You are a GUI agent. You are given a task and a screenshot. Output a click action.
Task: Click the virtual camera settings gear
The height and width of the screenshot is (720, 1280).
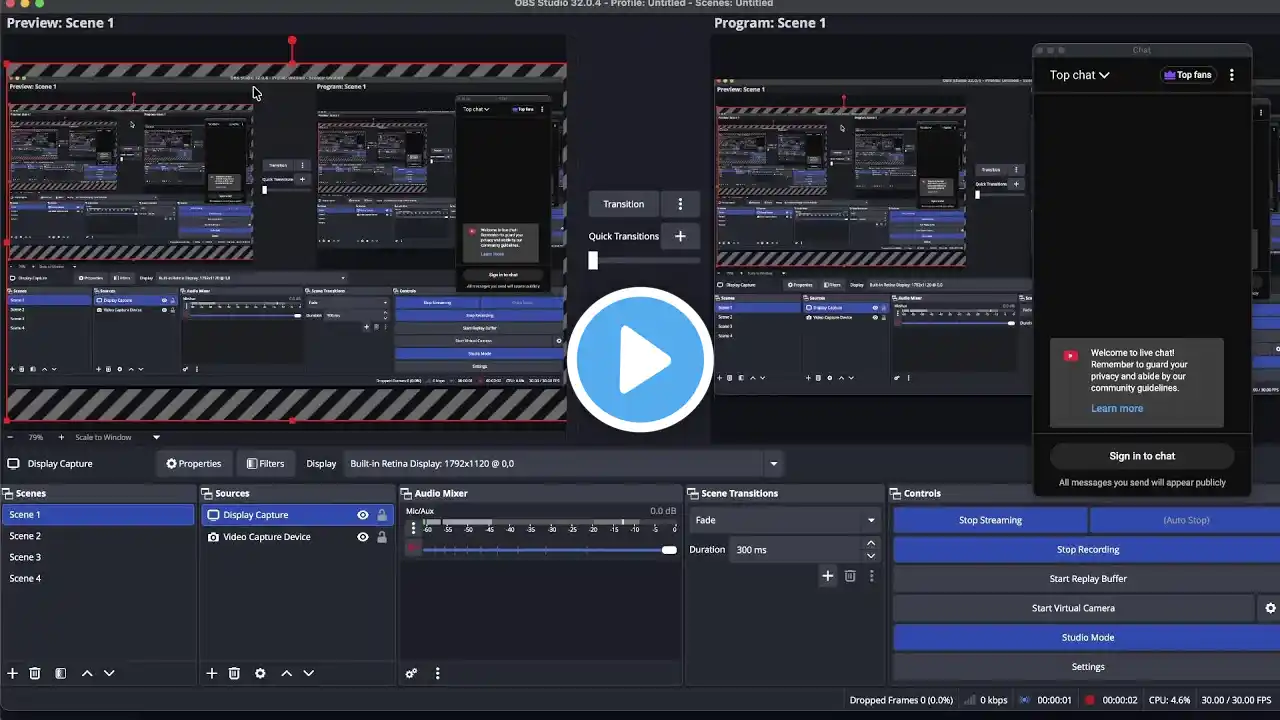1270,608
